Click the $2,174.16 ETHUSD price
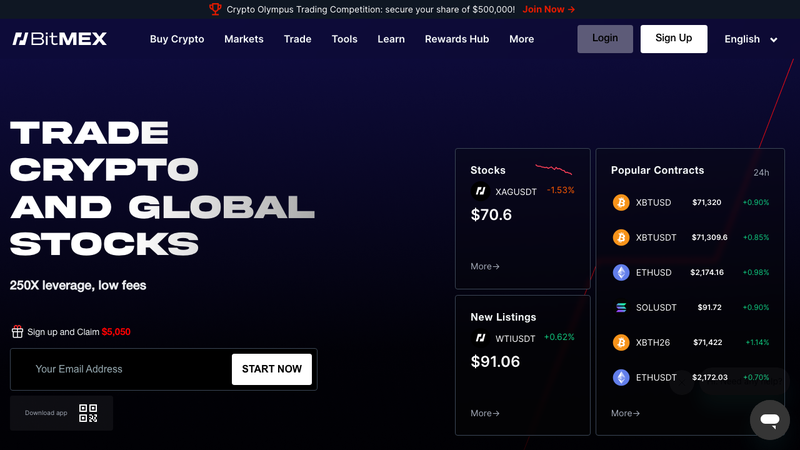 [707, 272]
